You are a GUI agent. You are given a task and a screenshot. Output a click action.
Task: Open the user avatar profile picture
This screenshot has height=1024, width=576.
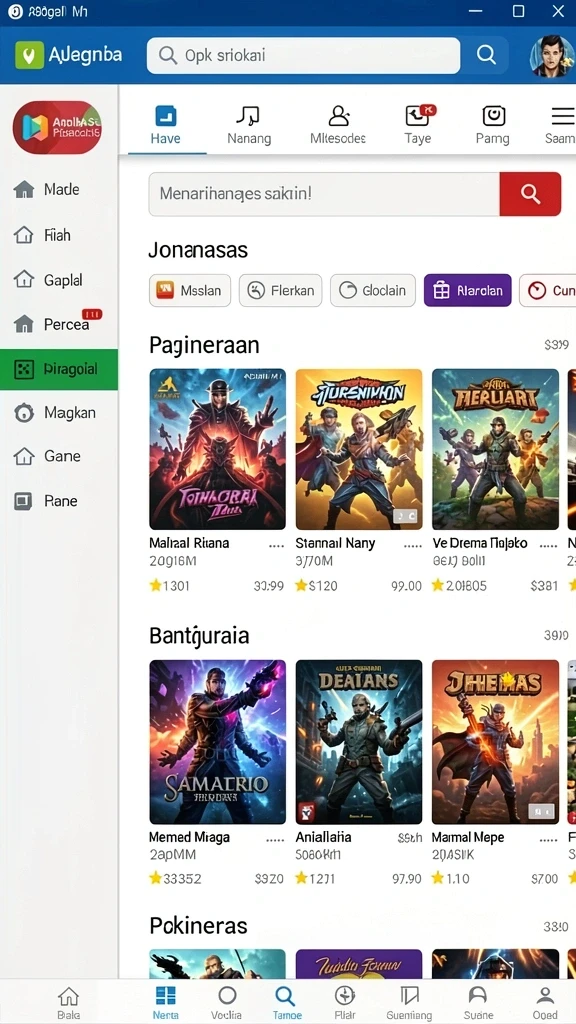tap(552, 56)
